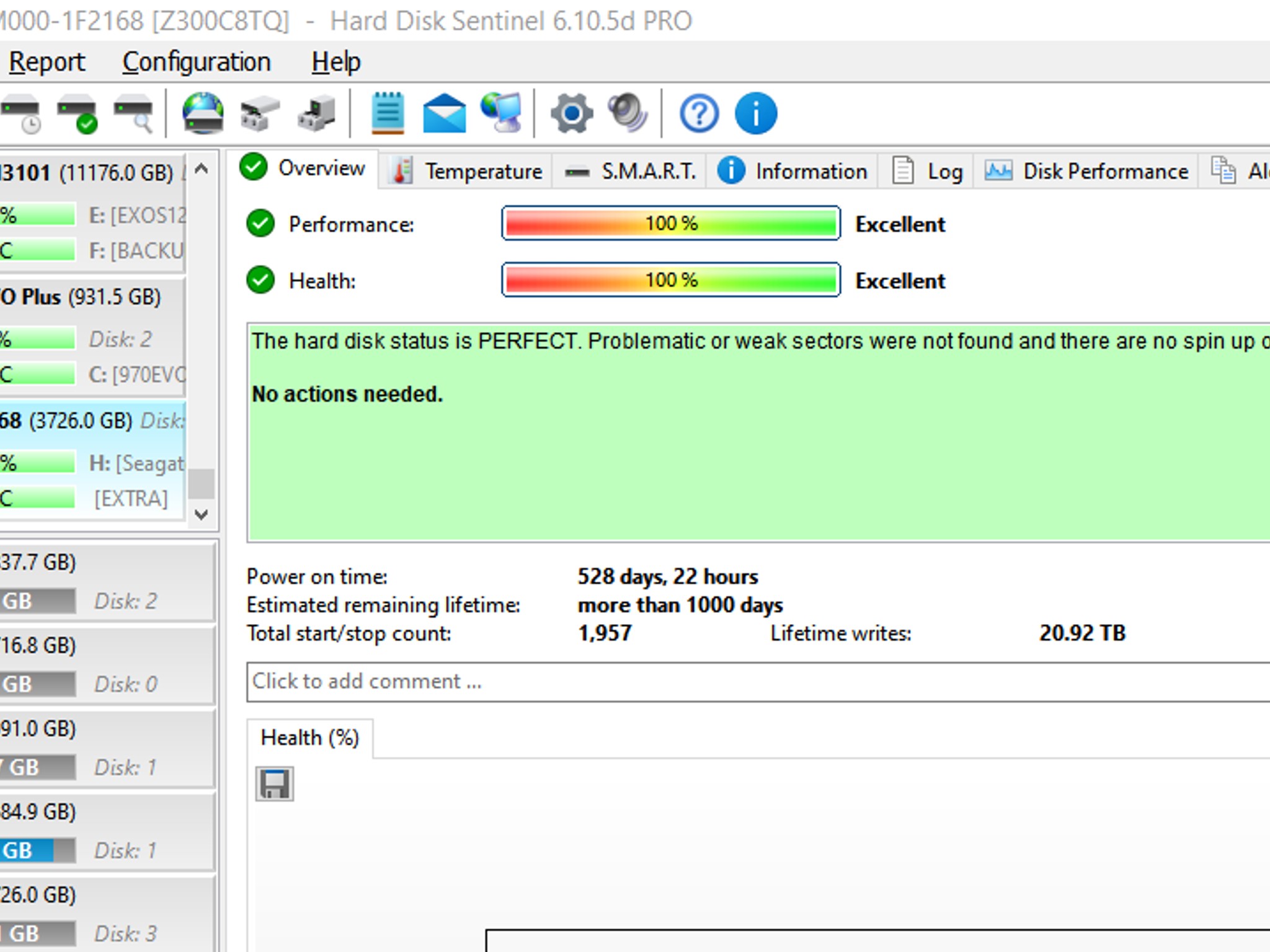Click the green check next to Performance
Viewport: 1270px width, 952px height.
point(260,224)
